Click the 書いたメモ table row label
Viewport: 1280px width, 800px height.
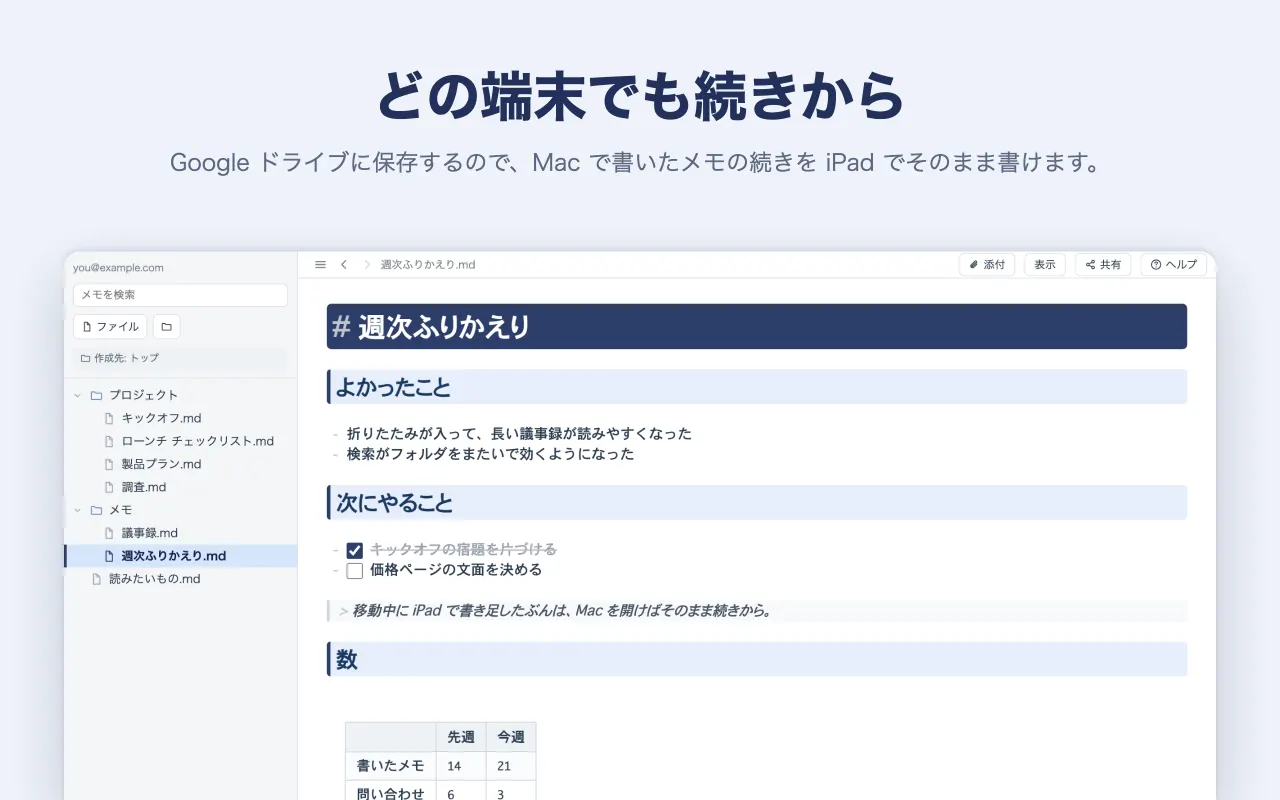point(391,766)
